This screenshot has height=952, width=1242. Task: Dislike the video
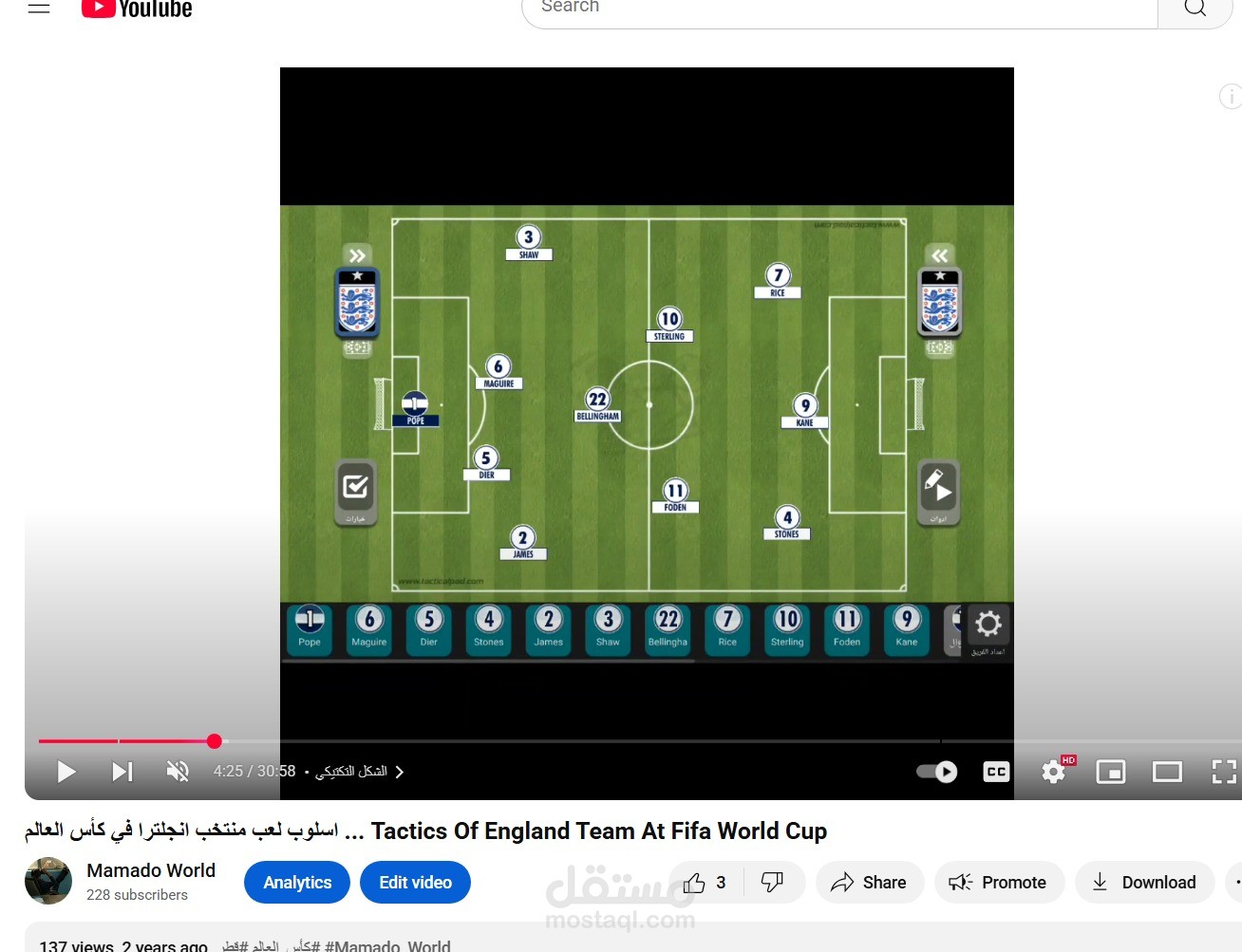[x=773, y=883]
